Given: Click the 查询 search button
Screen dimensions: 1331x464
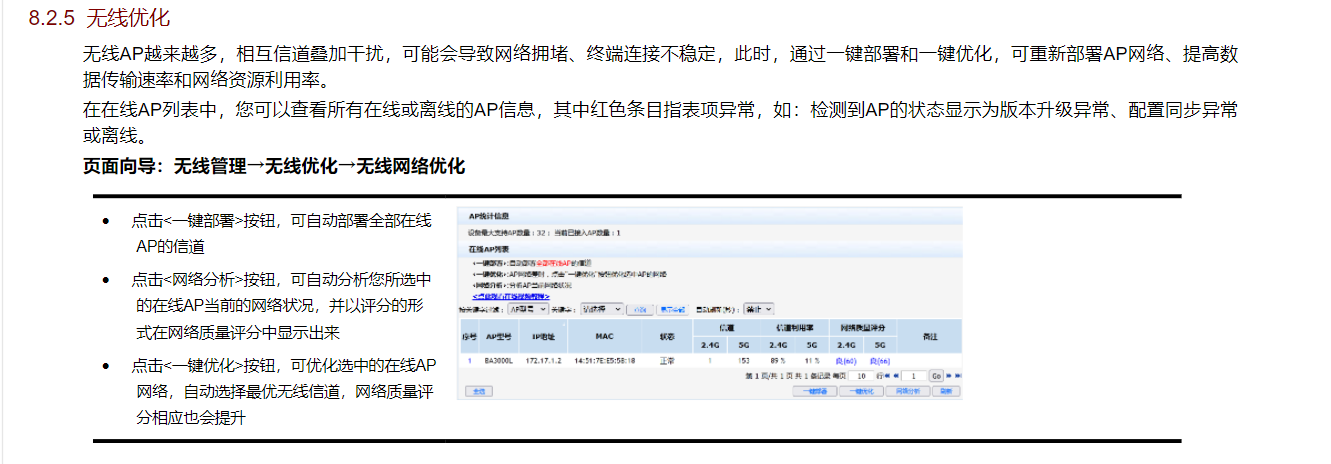Looking at the screenshot, I should 640,310.
